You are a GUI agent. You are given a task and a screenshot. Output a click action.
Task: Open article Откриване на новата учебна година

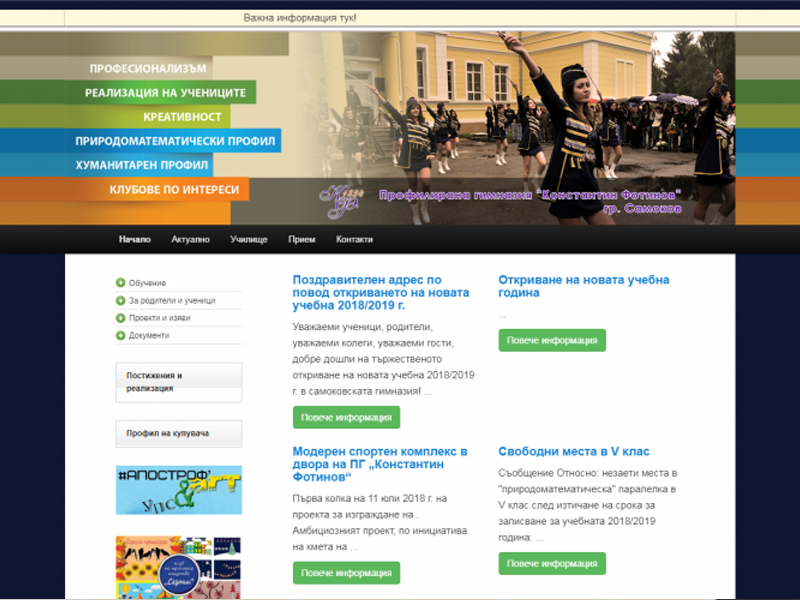click(584, 286)
